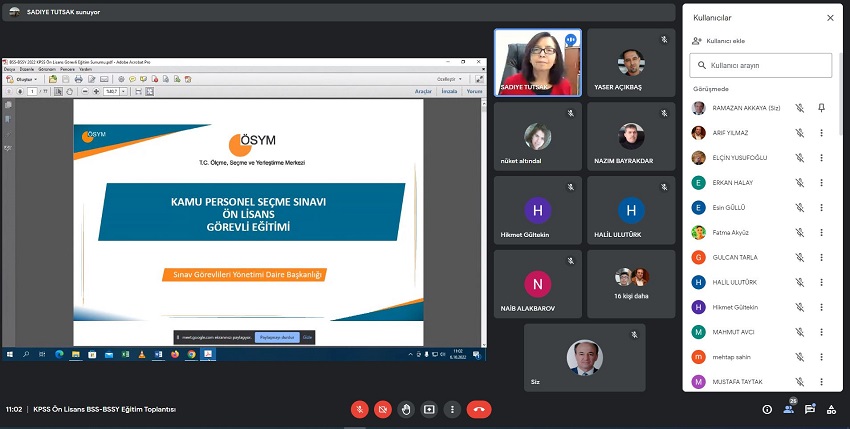Image resolution: width=850 pixels, height=429 pixels.
Task: Open options menu for ARİF YILMAZ
Action: tap(821, 132)
